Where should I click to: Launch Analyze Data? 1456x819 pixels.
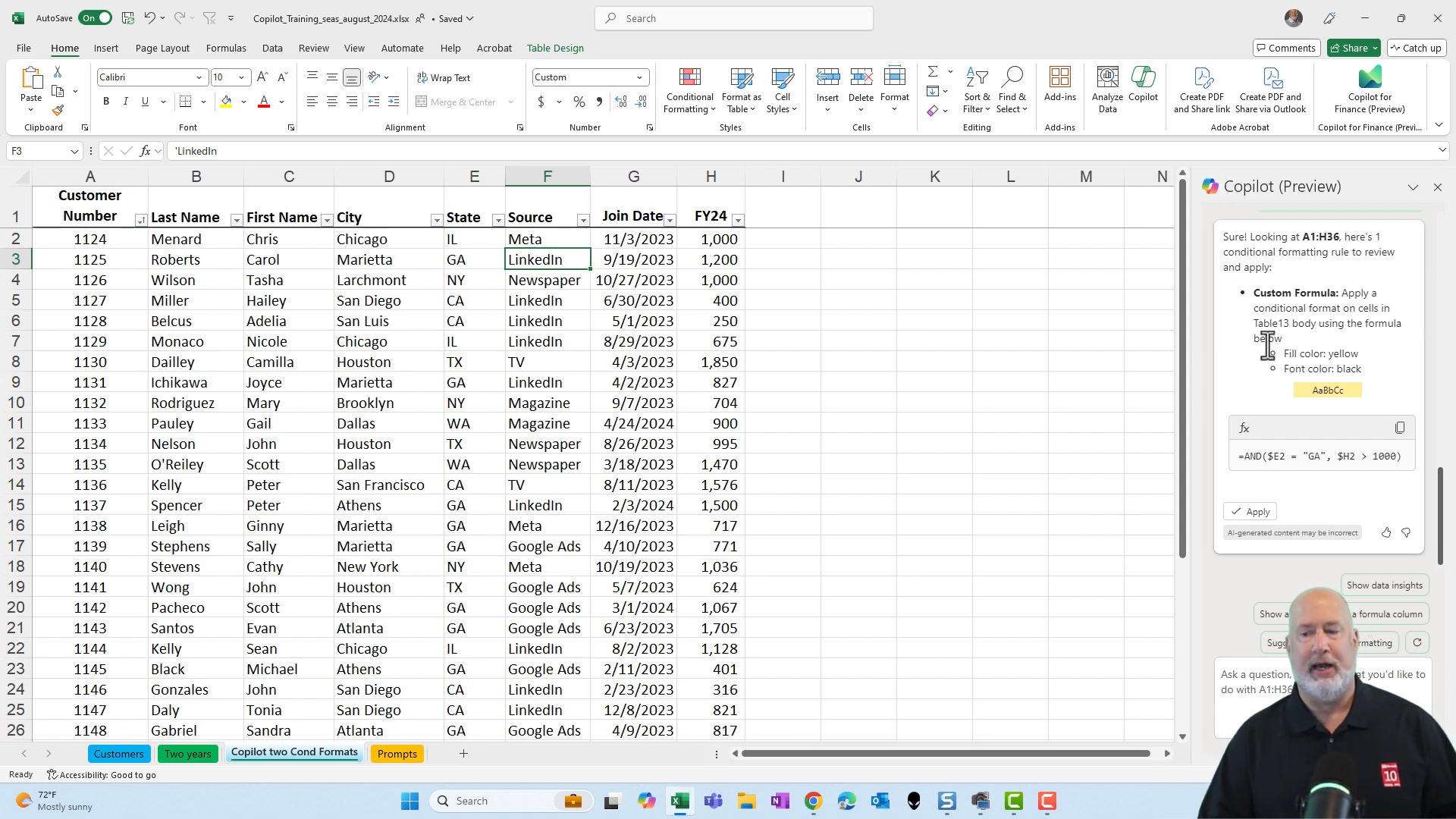[1106, 89]
